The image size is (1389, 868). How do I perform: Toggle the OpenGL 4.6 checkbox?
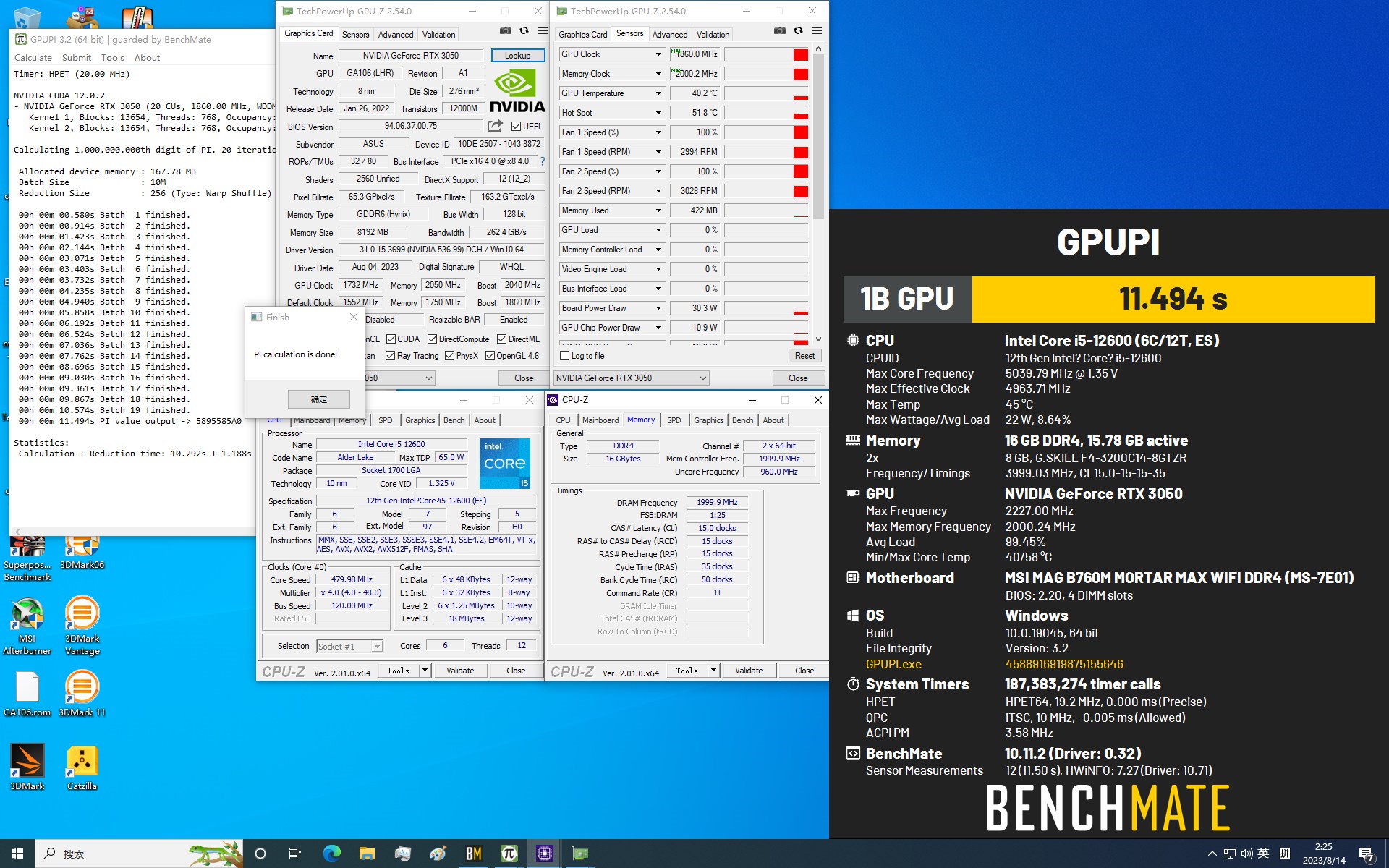point(490,355)
